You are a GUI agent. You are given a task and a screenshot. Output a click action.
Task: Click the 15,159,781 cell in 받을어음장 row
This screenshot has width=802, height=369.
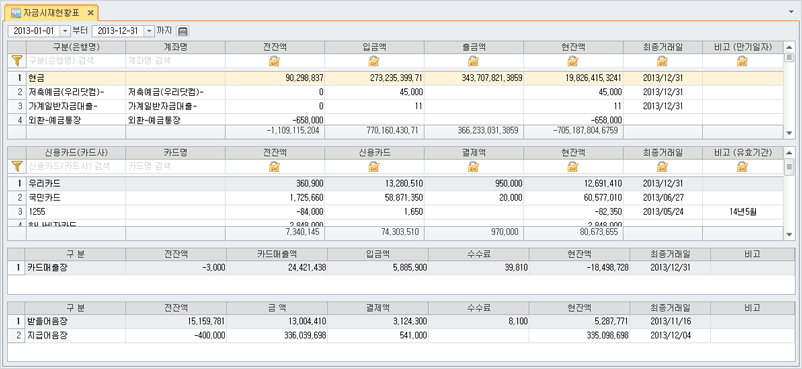pos(177,322)
